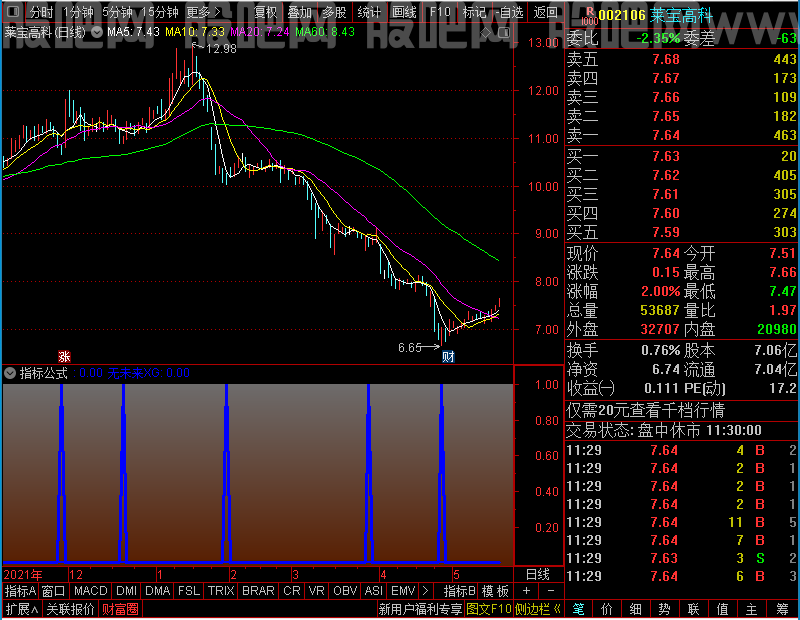Select the 势 trend tab
800x620 pixels.
coord(664,609)
